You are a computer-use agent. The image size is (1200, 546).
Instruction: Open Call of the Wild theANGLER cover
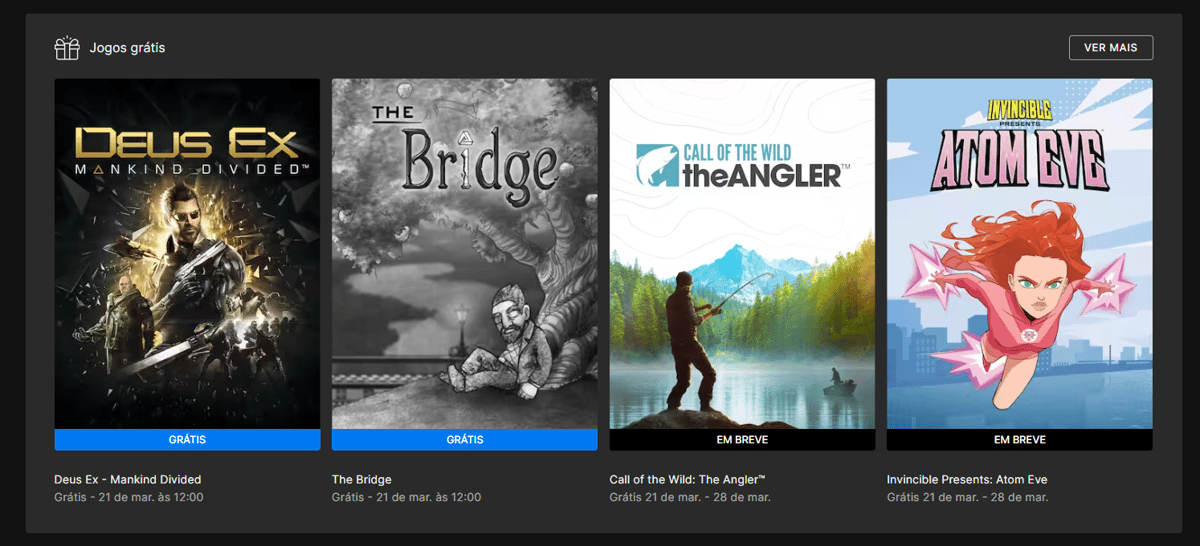point(742,254)
